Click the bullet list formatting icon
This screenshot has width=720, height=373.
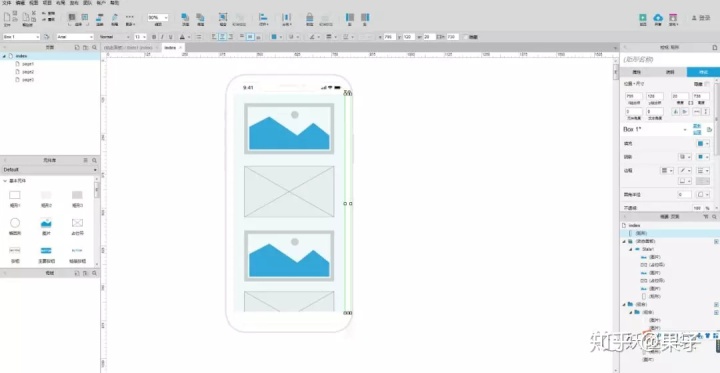pyautogui.click(x=198, y=37)
